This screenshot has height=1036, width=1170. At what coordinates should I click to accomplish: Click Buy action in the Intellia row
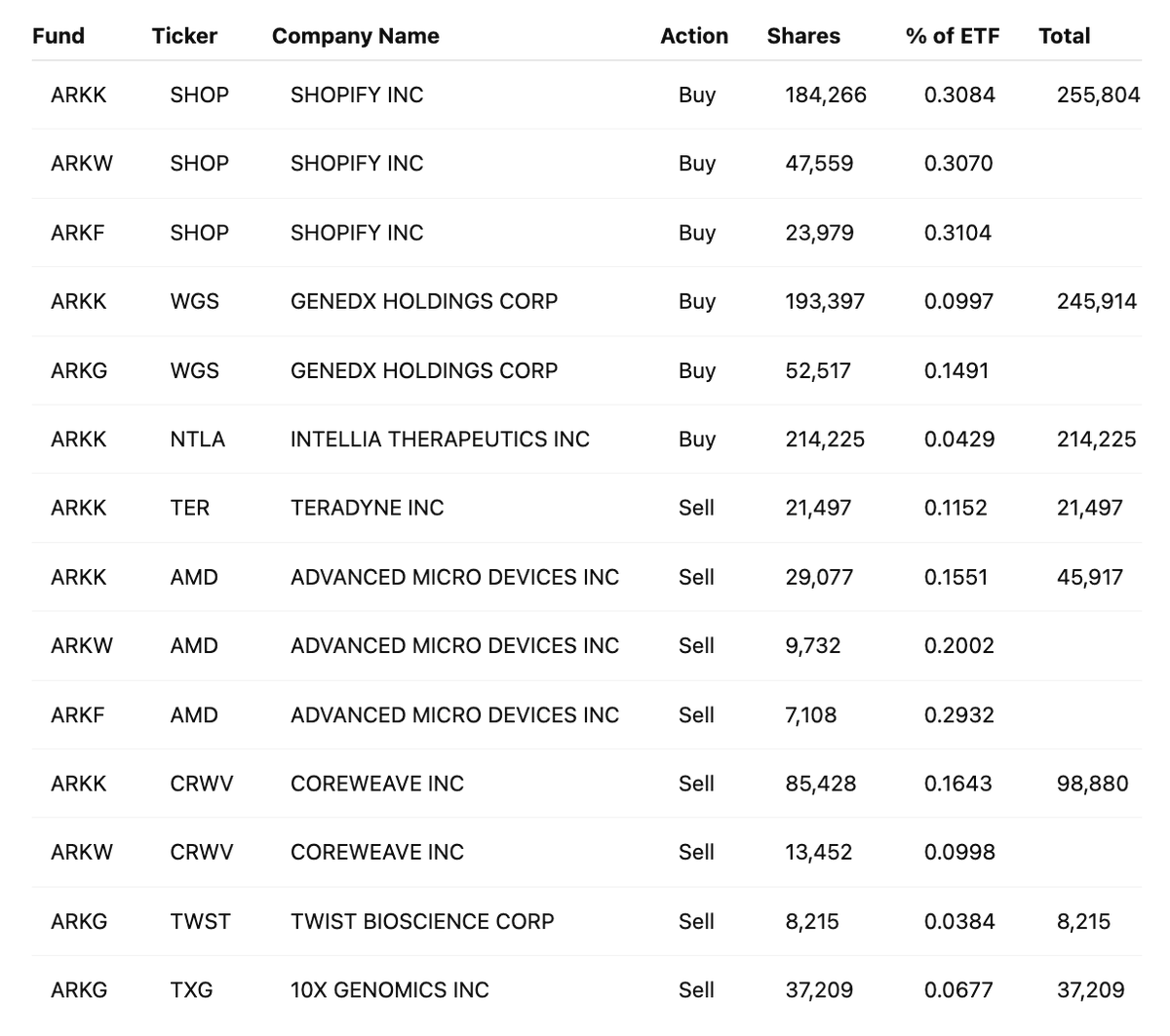(697, 439)
